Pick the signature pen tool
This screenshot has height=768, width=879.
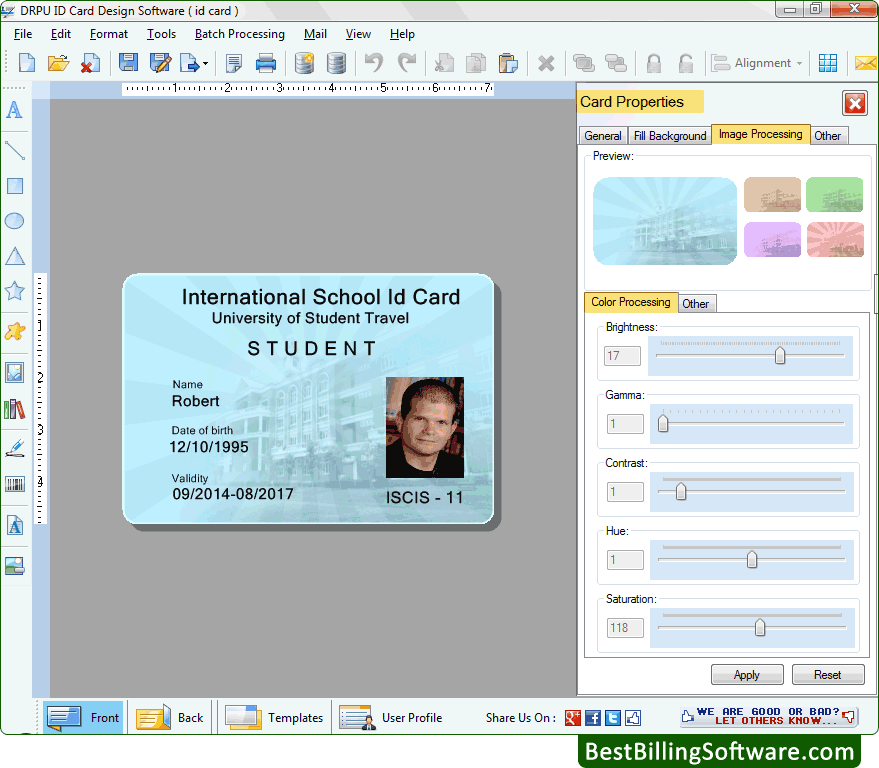click(14, 447)
